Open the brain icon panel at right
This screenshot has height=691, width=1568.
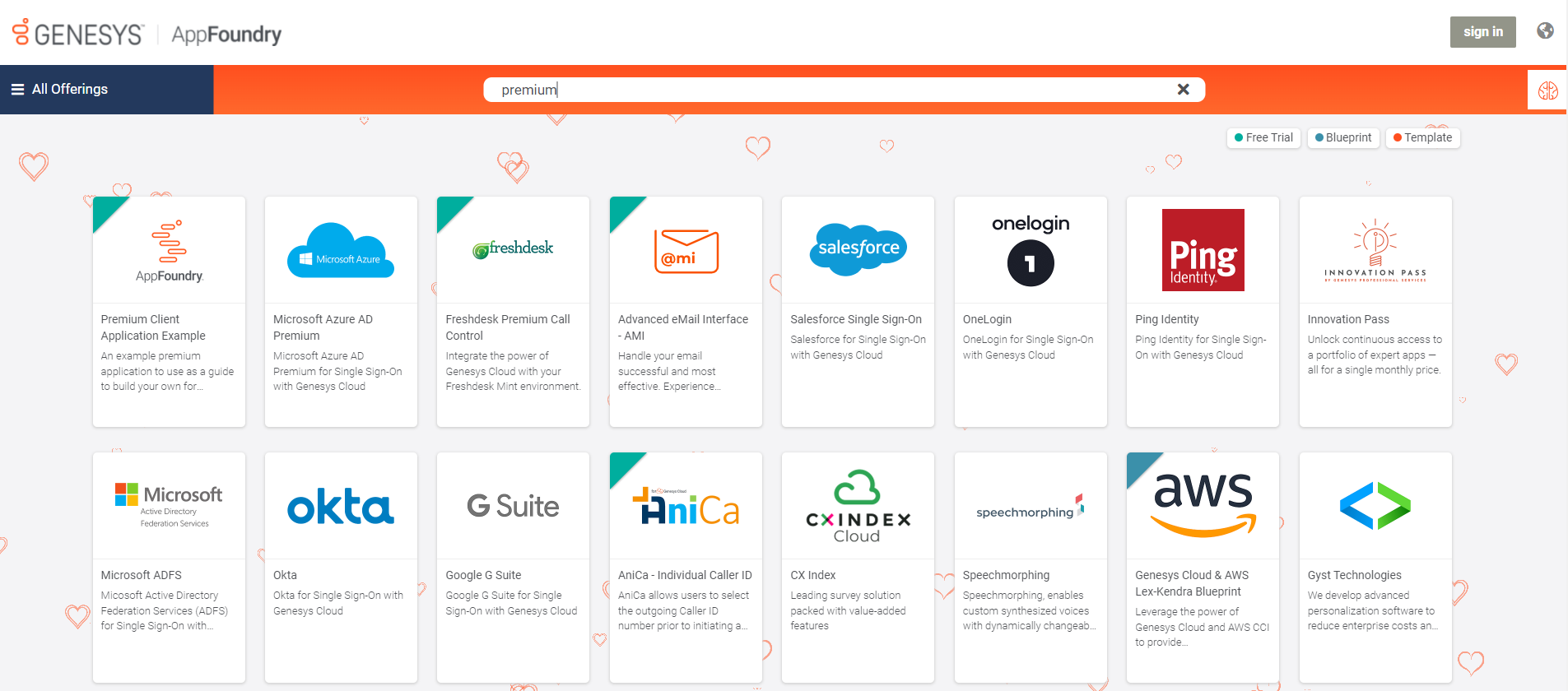[1547, 90]
